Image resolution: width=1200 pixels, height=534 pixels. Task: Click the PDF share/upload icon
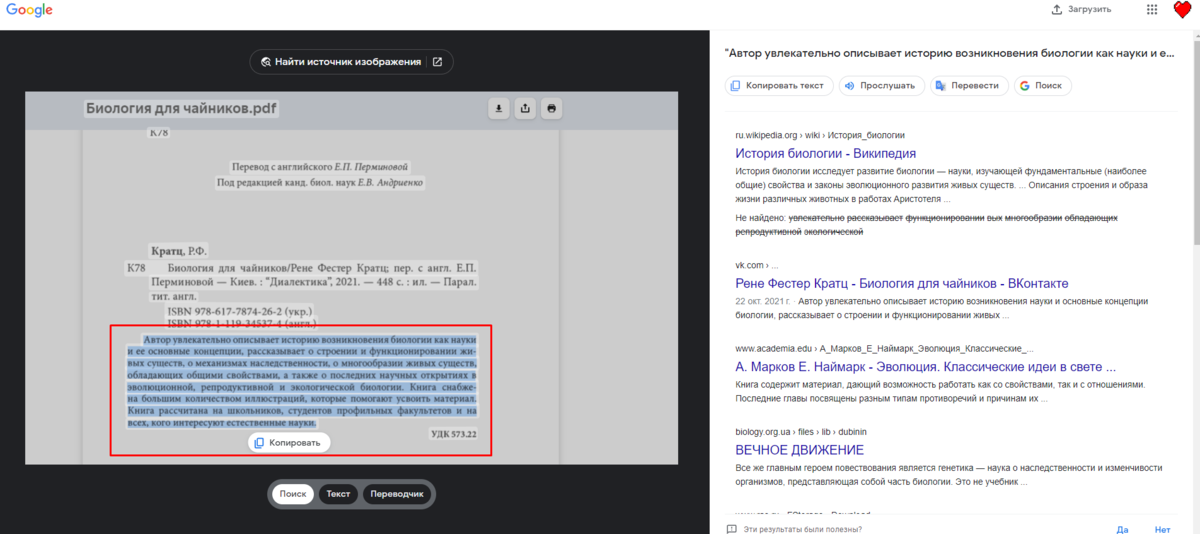click(525, 108)
